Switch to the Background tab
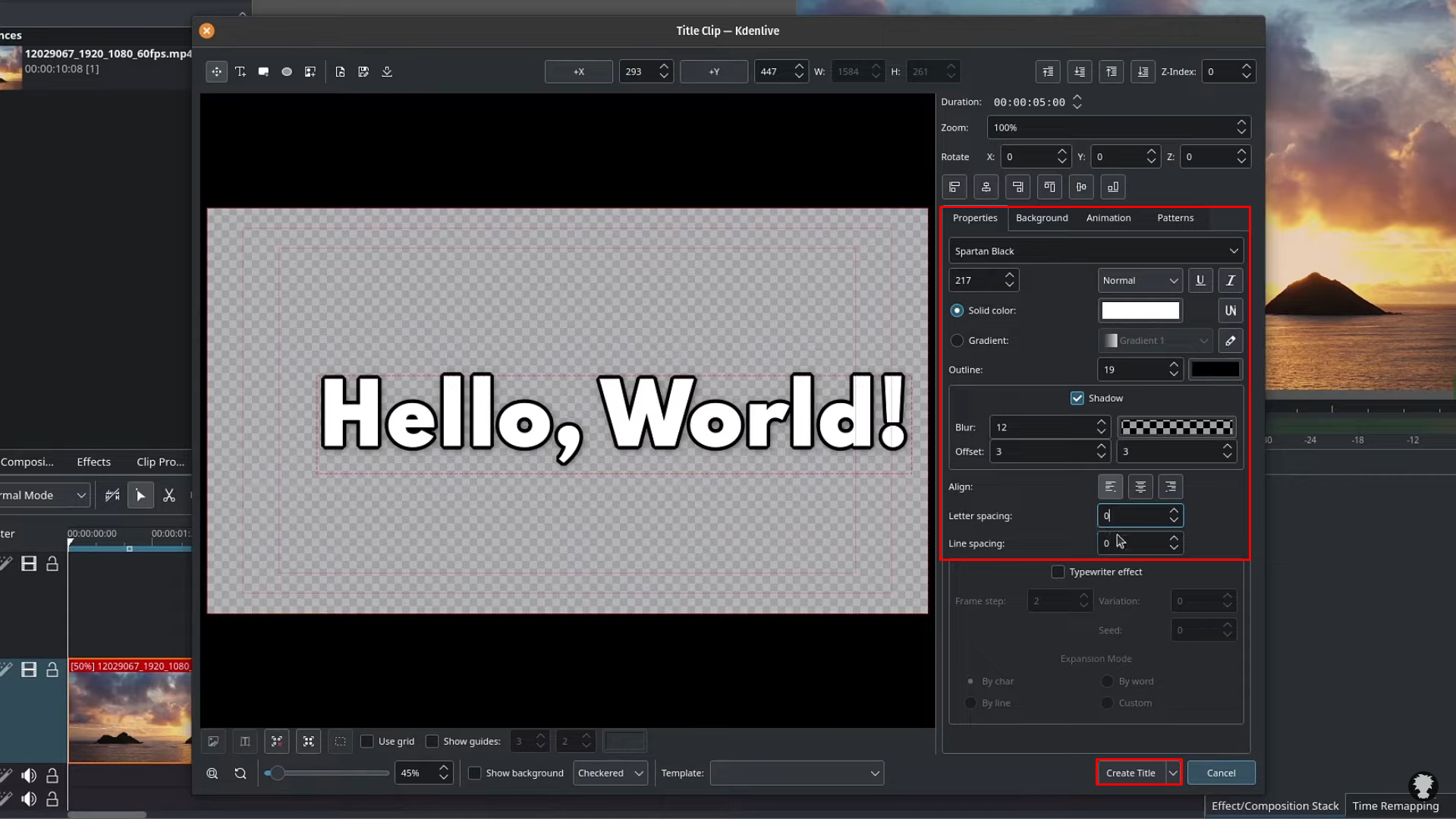The height and width of the screenshot is (819, 1456). pyautogui.click(x=1041, y=218)
